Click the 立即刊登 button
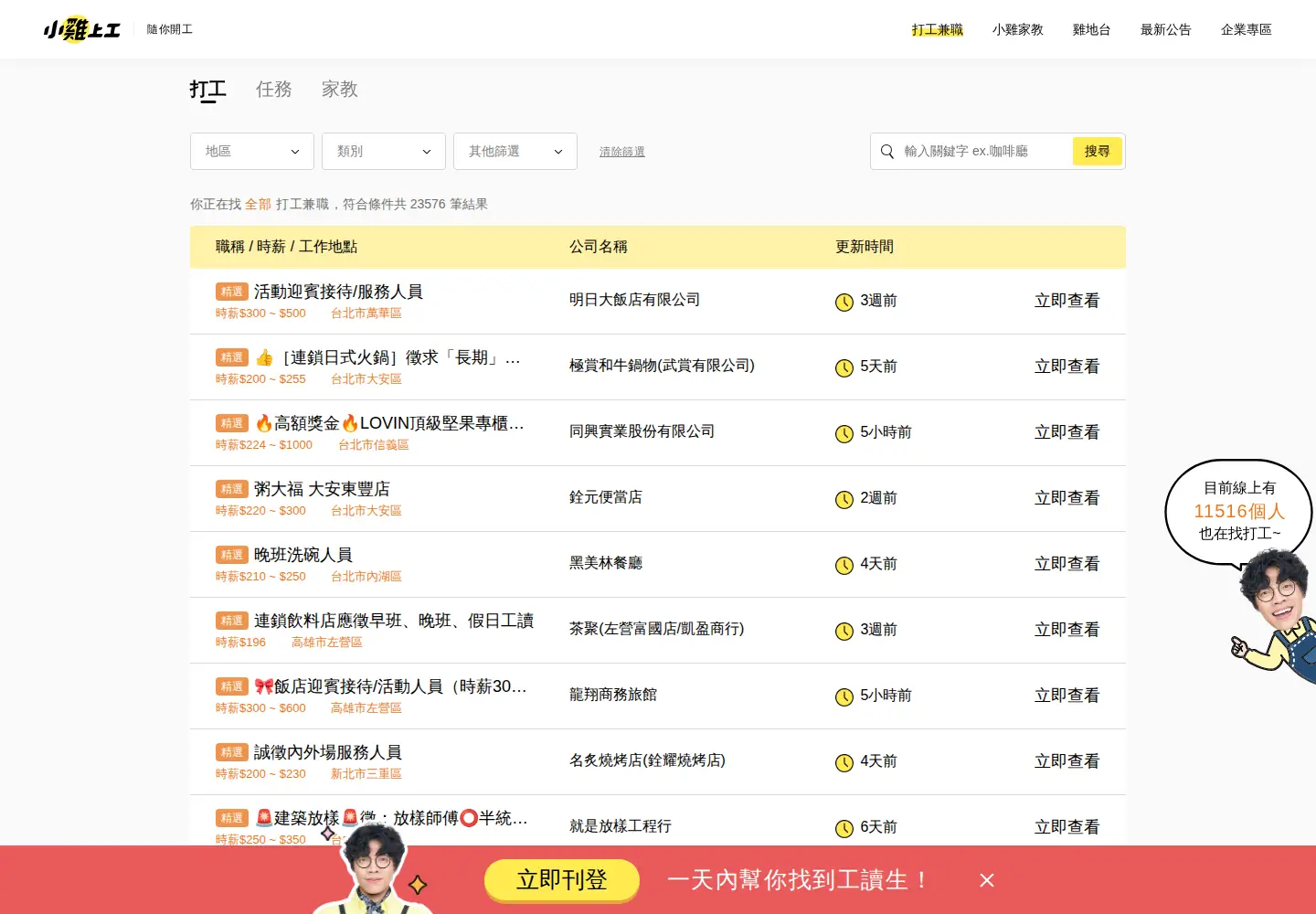Screen dimensions: 1316x914 [562, 880]
